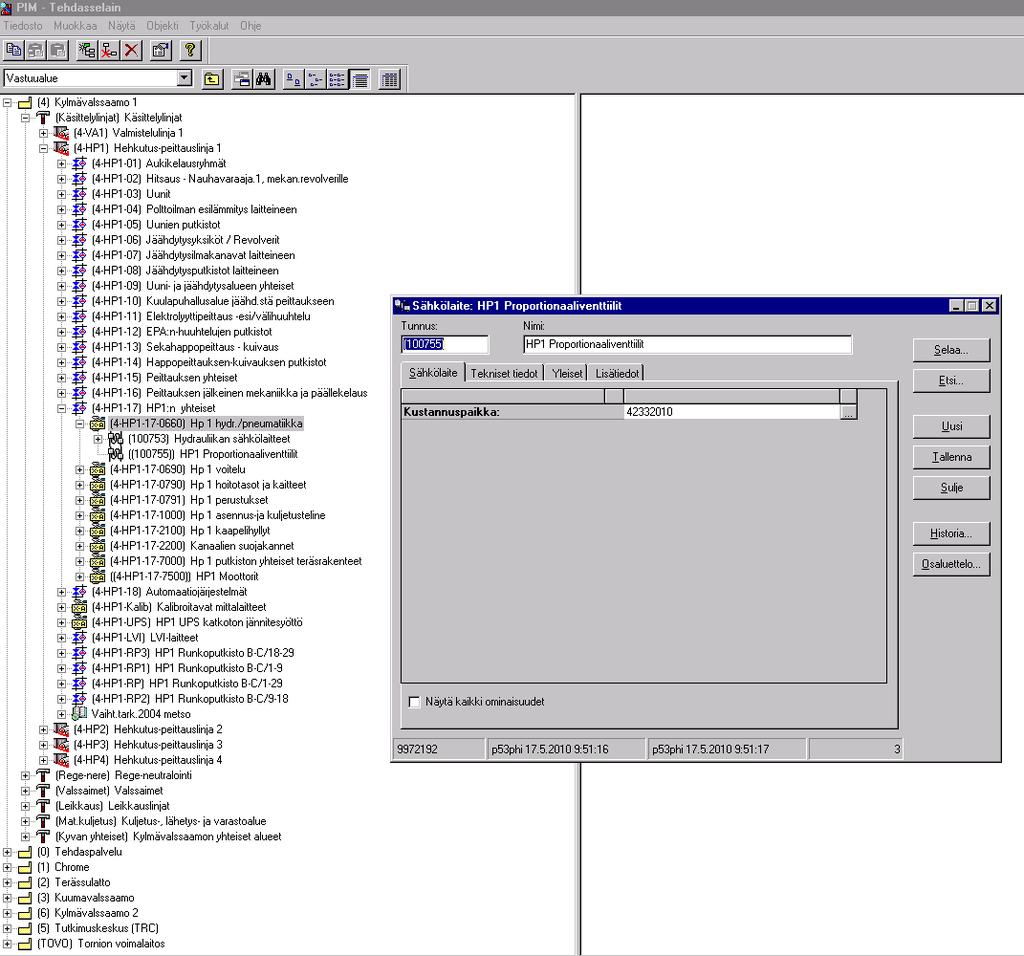Close the dialog with Sulje button

point(951,488)
